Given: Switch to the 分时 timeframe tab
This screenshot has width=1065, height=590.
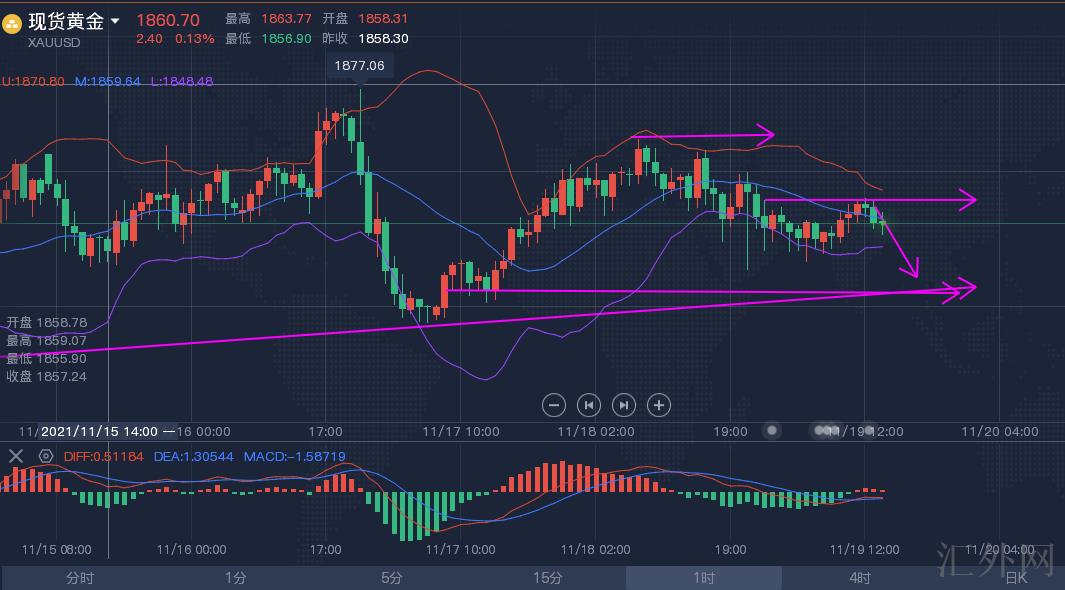Looking at the screenshot, I should pyautogui.click(x=80, y=578).
